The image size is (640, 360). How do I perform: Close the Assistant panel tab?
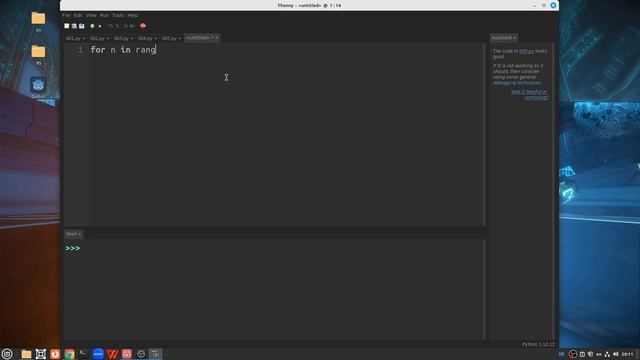(x=515, y=38)
